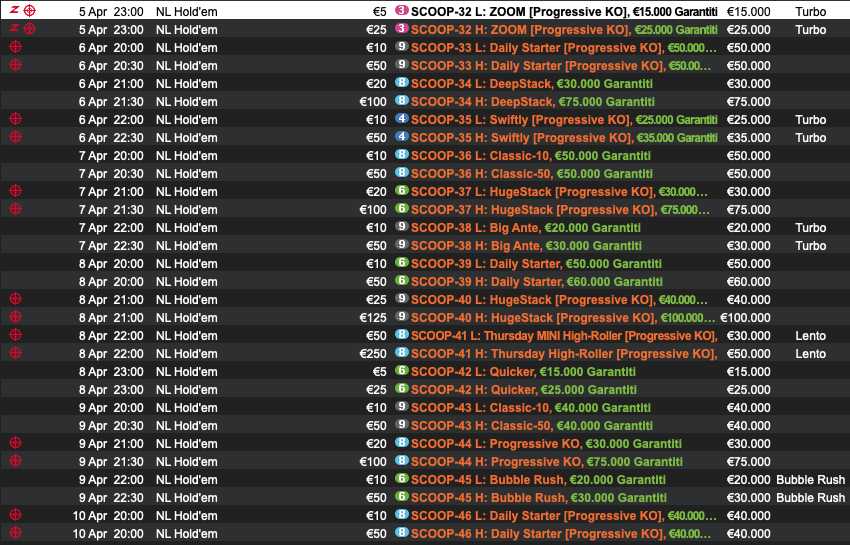Screen dimensions: 850x545
Task: Click the knockout target icon for SCOOP-33 H
Action: [15, 65]
